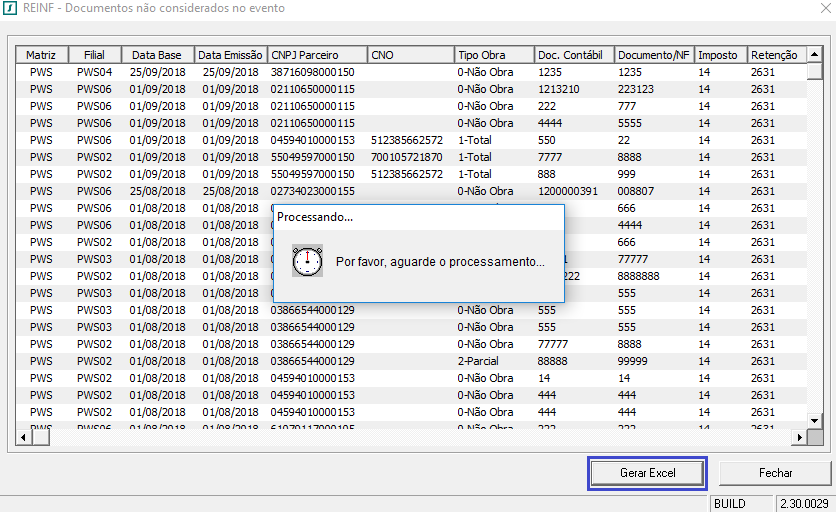Click the clock icon in Processando dialog
836x512 pixels.
tap(307, 261)
